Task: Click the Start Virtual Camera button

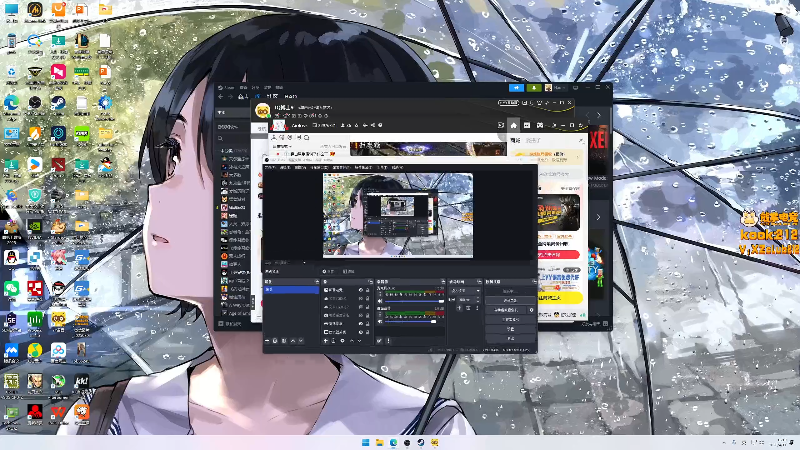Action: tap(506, 310)
